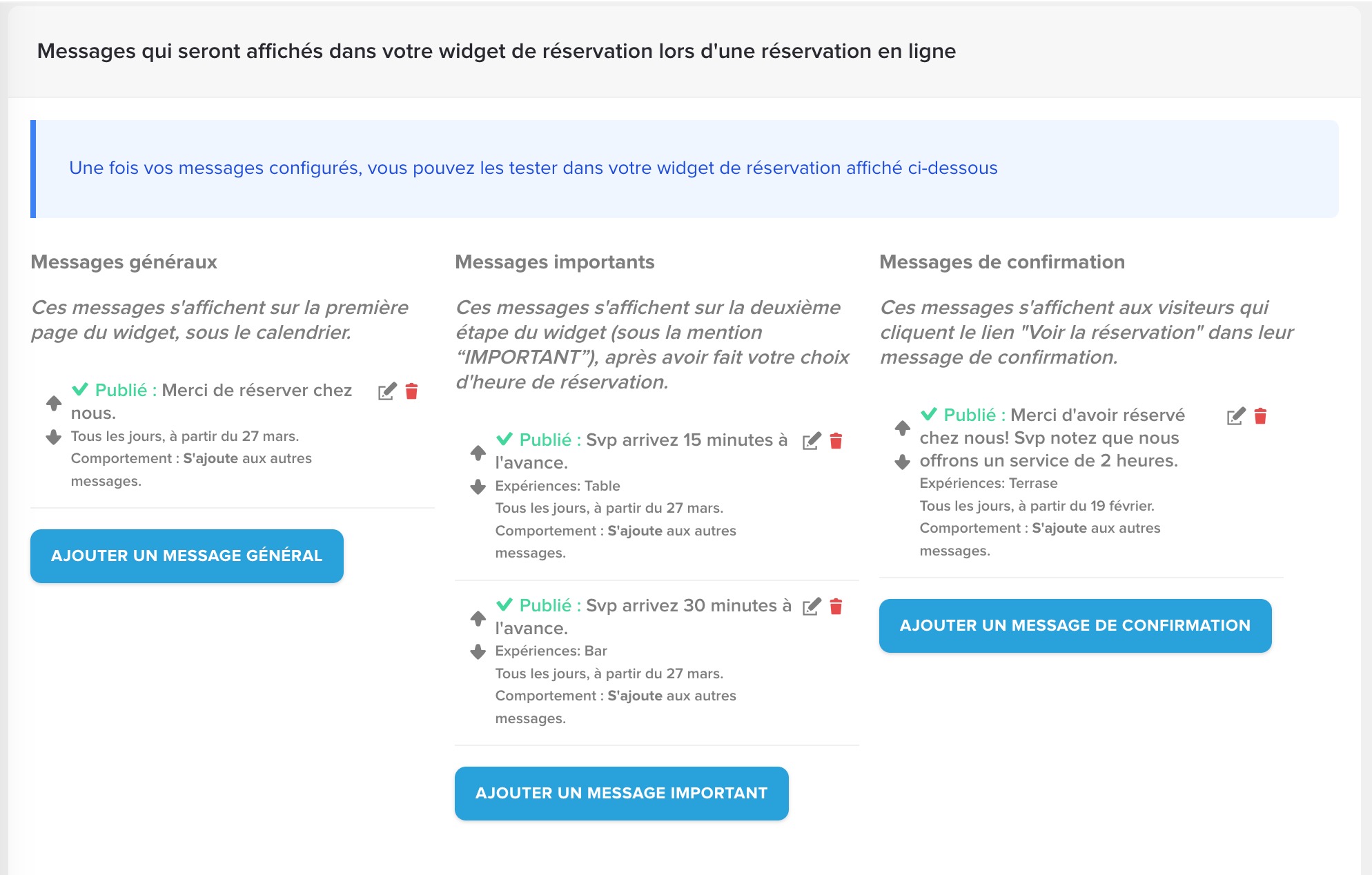
Task: Move the general message up
Action: [54, 402]
